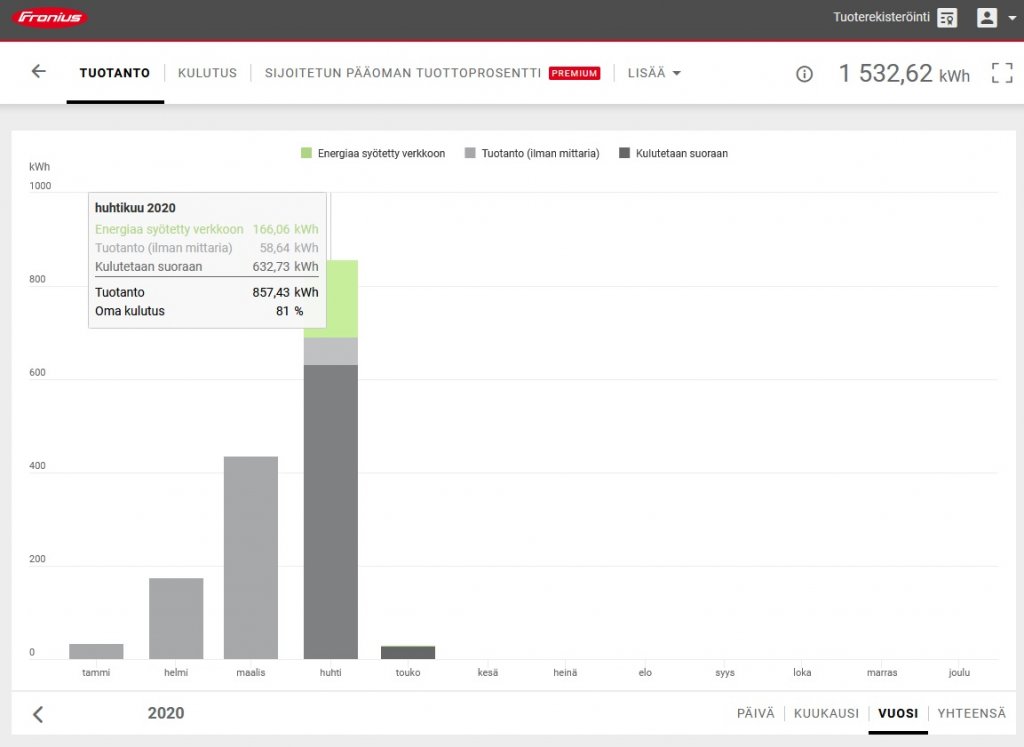
Task: Show the info circle details
Action: point(804,74)
